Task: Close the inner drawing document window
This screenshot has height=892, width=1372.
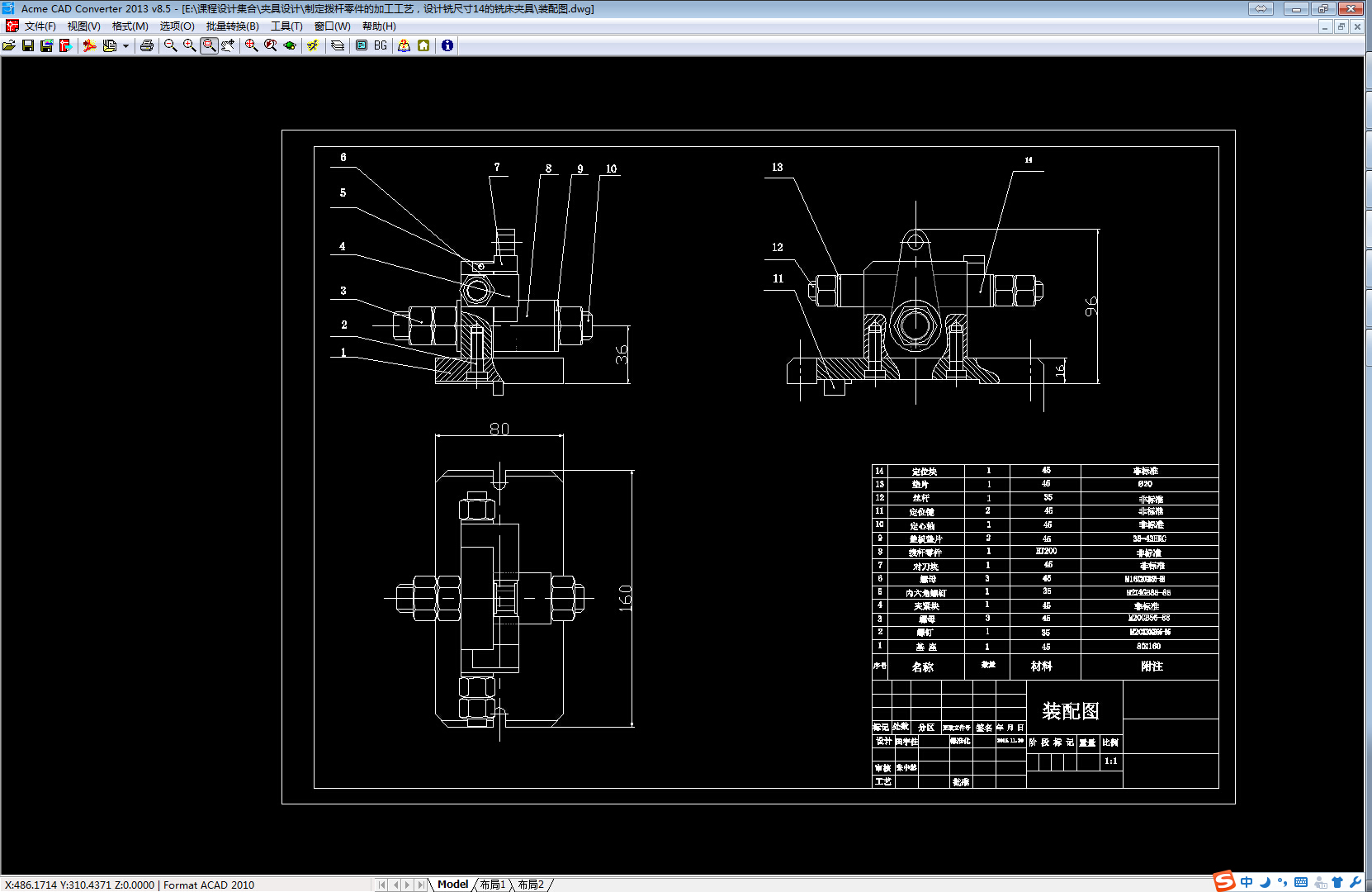Action: pyautogui.click(x=1356, y=26)
